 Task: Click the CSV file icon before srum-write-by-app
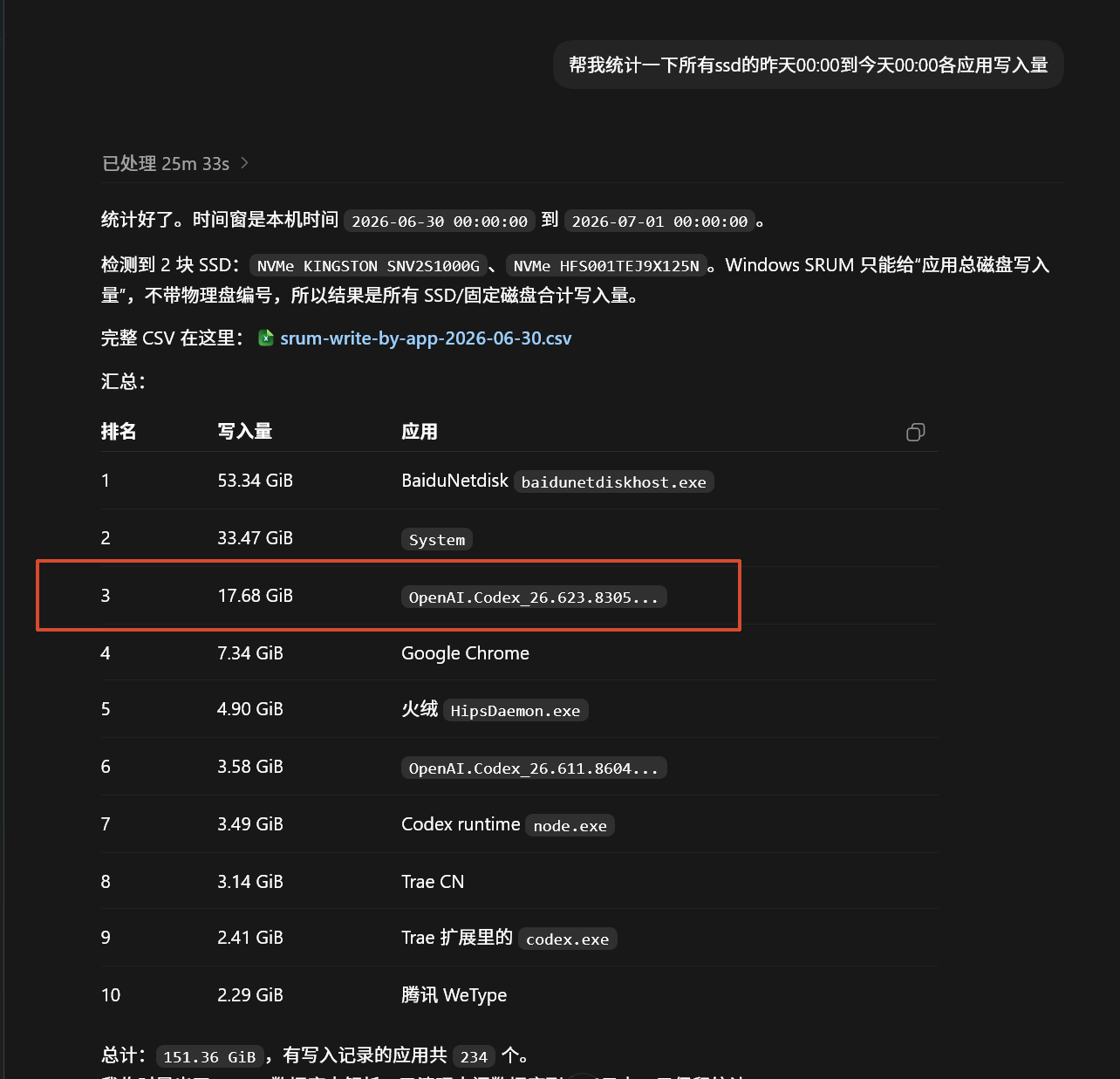coord(266,338)
